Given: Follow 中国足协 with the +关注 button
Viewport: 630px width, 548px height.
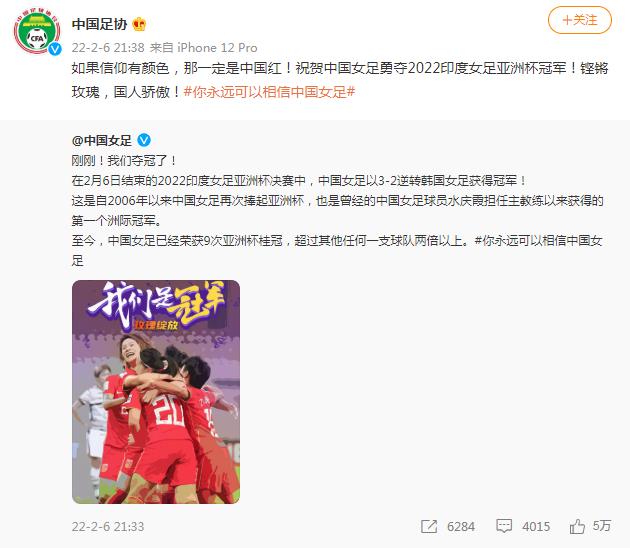Looking at the screenshot, I should click(x=580, y=20).
